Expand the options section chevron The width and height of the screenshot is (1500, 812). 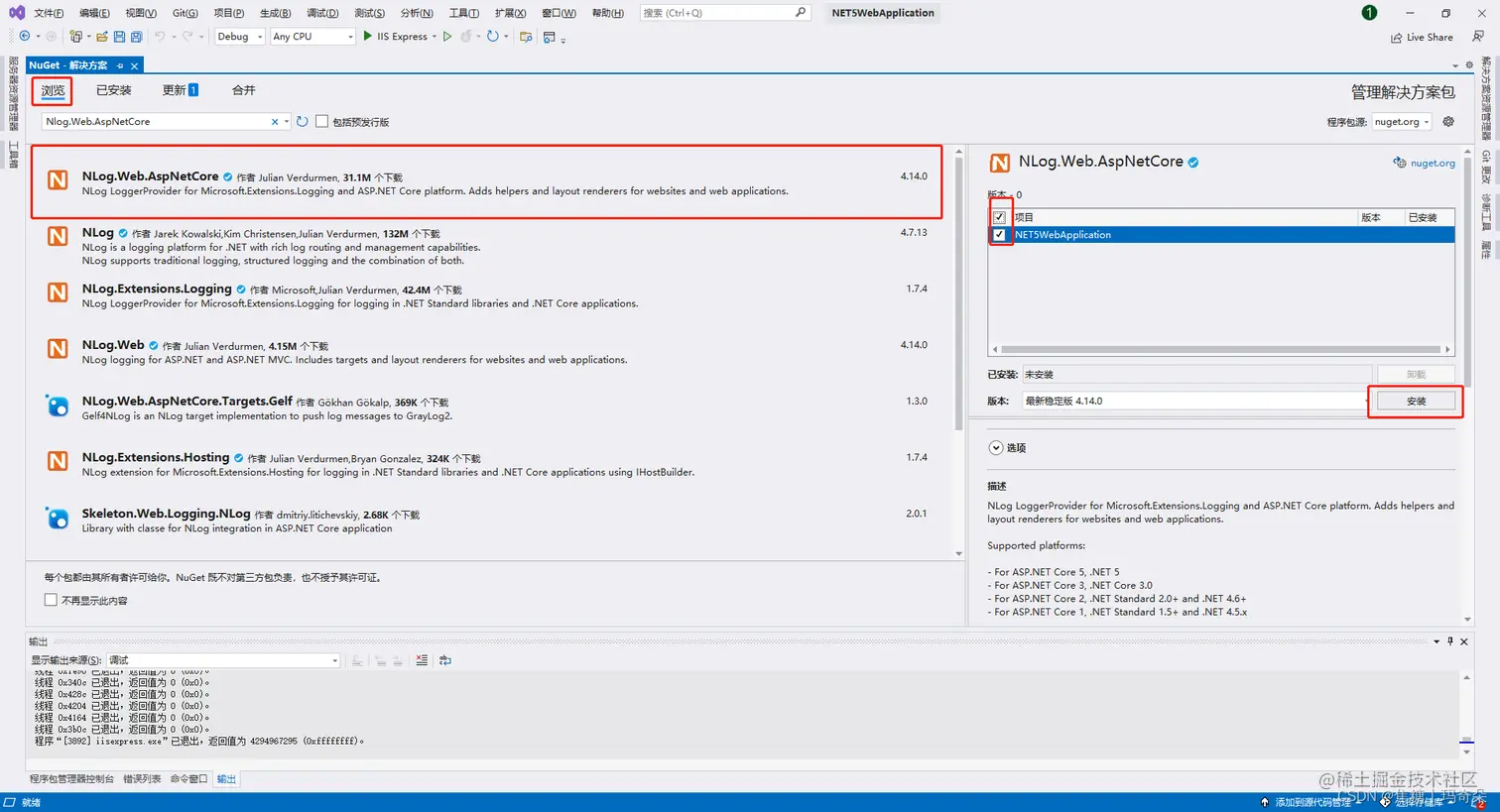coord(995,448)
